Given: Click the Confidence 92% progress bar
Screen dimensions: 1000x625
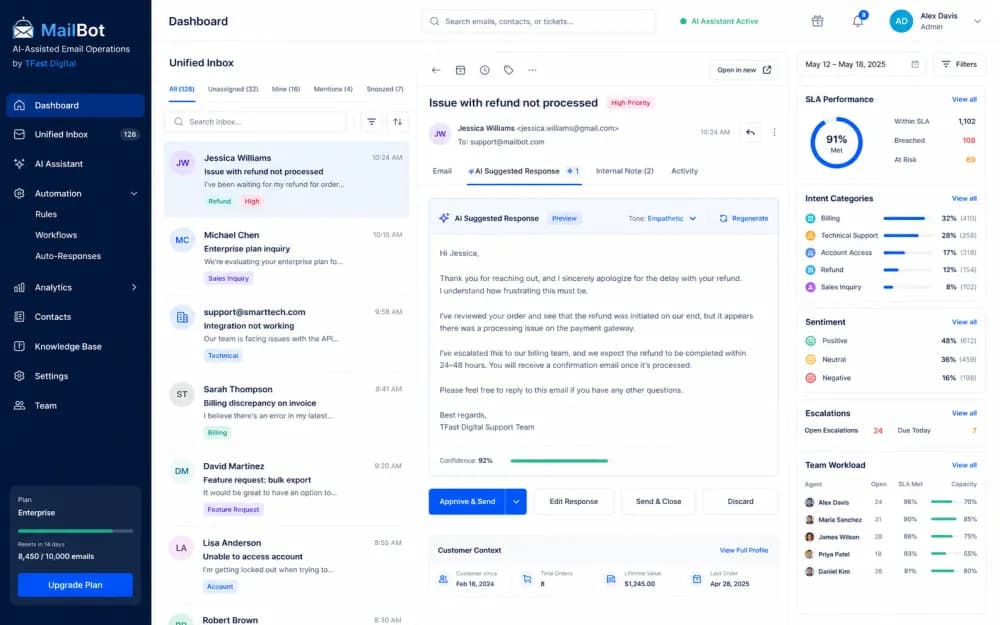Looking at the screenshot, I should click(x=559, y=460).
